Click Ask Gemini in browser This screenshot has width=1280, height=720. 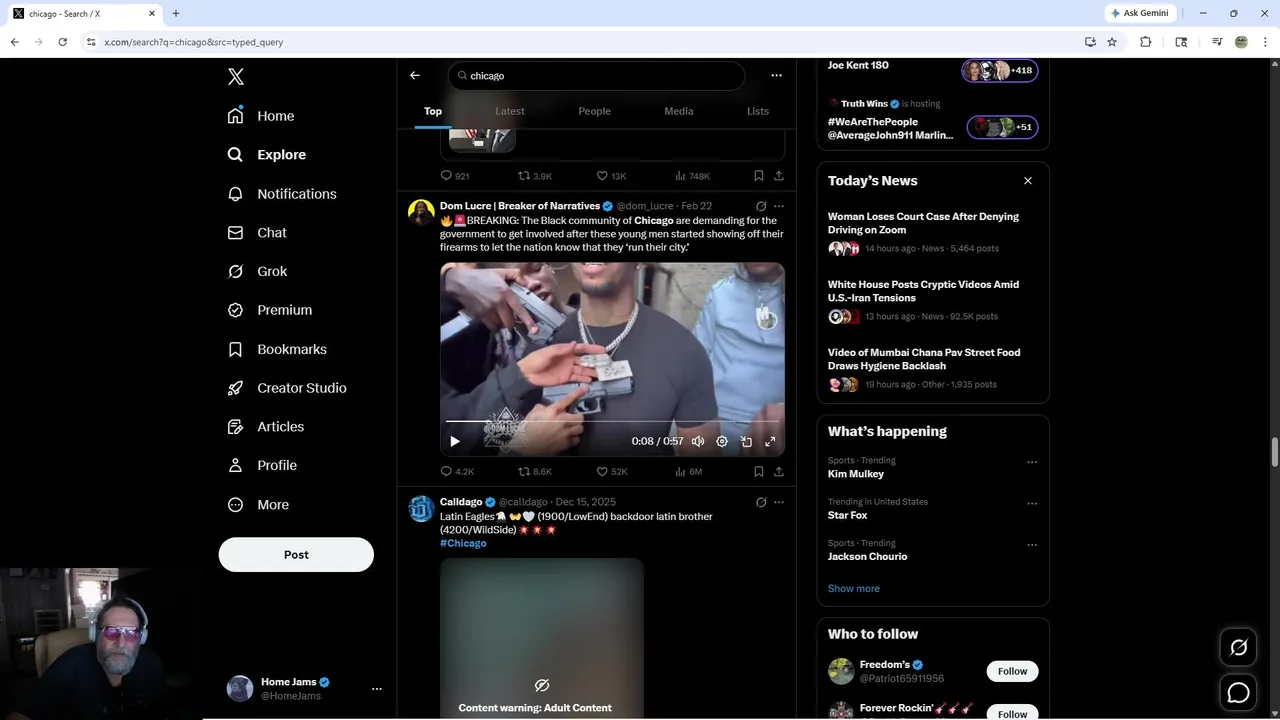(1139, 13)
